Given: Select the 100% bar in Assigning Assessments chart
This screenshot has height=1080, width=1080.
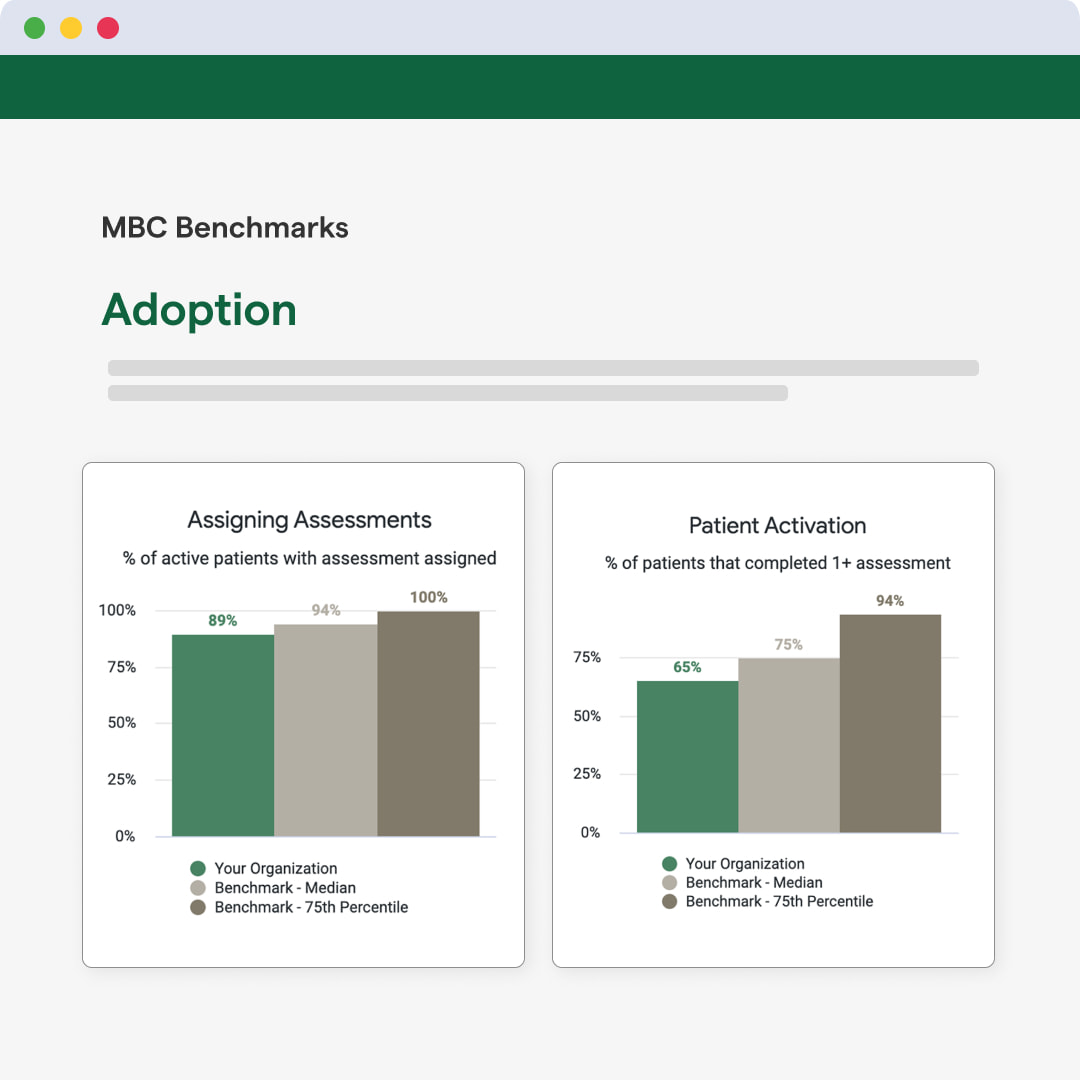Looking at the screenshot, I should pyautogui.click(x=428, y=723).
